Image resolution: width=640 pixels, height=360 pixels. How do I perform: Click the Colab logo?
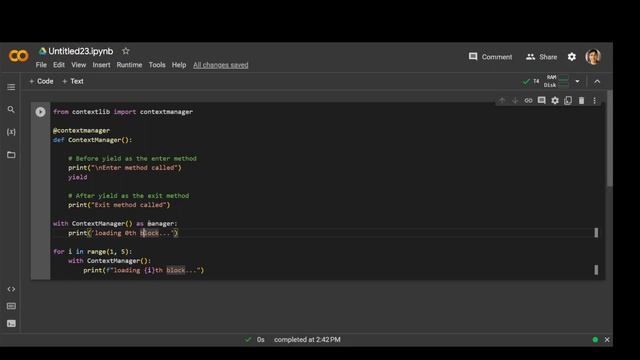click(19, 56)
